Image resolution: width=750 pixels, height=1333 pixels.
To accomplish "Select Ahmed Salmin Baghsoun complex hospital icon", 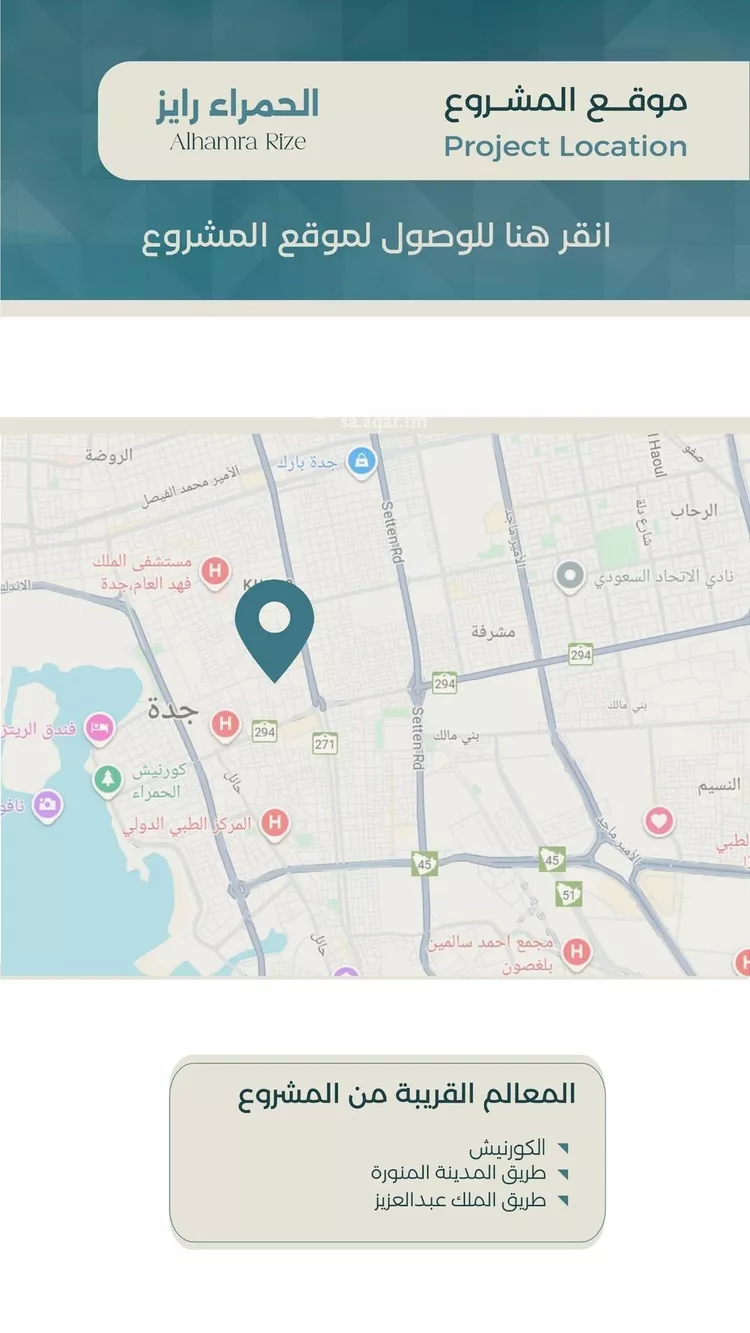I will click(x=575, y=952).
